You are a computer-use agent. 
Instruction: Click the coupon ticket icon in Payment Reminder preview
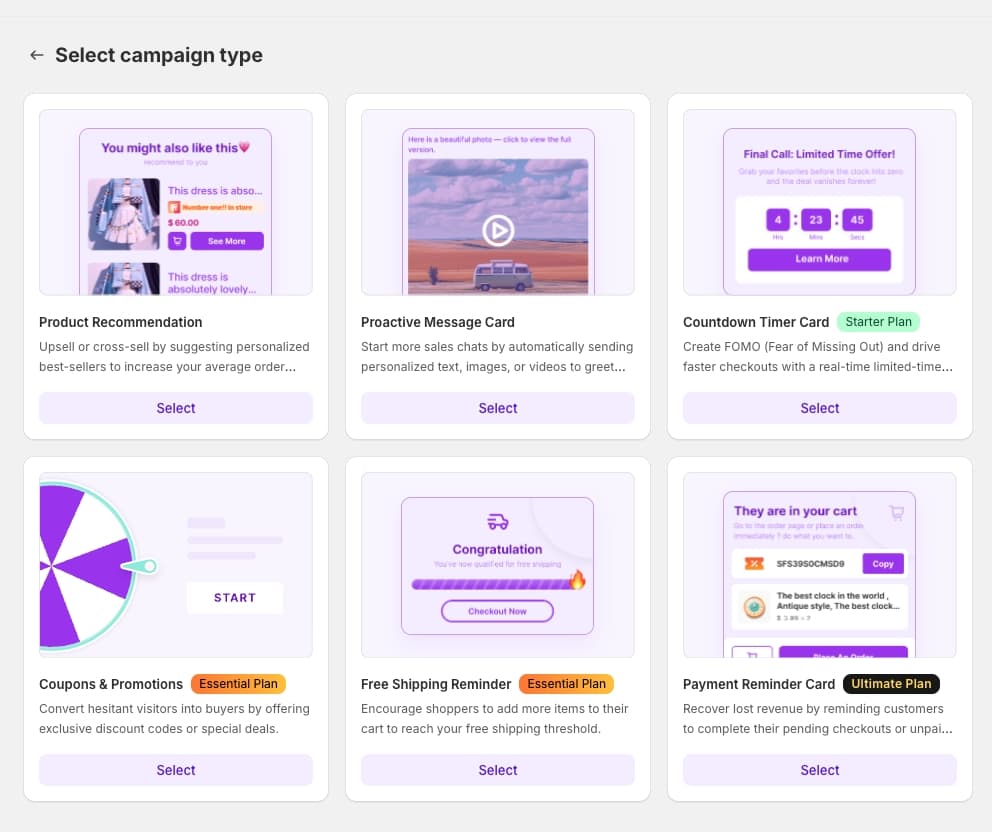[x=754, y=564]
